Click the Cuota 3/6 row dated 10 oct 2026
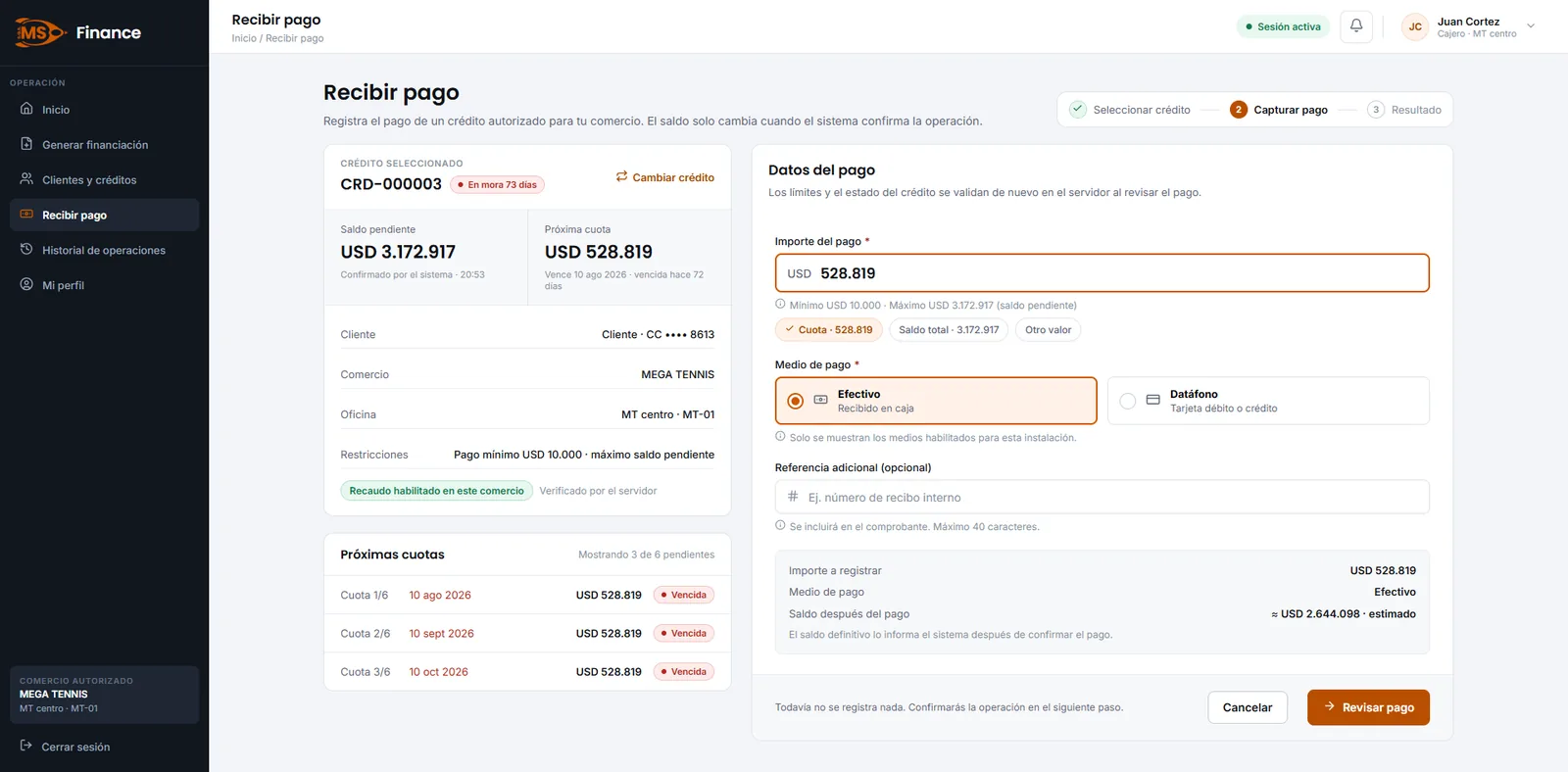The height and width of the screenshot is (772, 1568). tap(527, 672)
